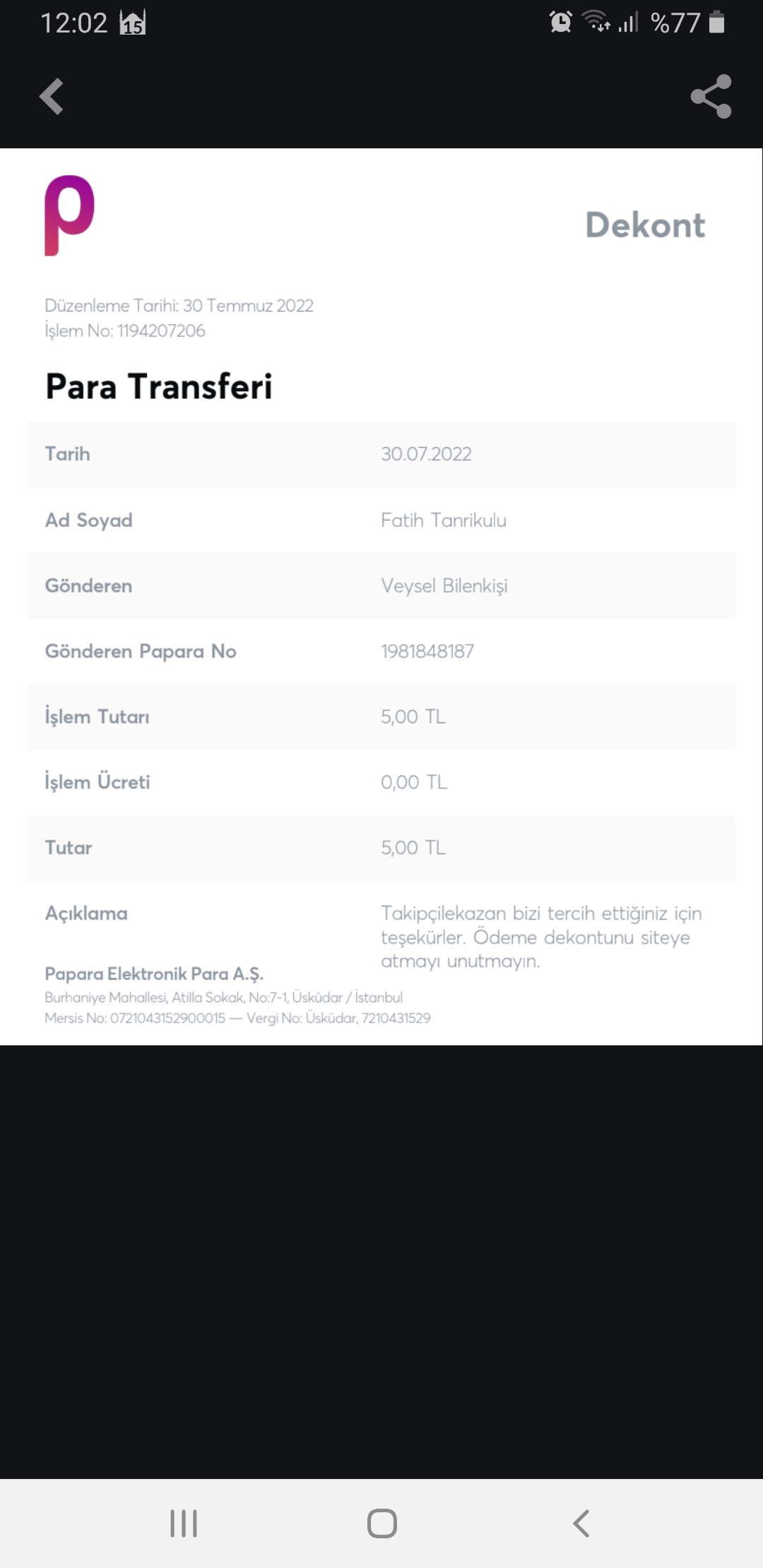Tap the alarm icon in status bar

coord(561,22)
